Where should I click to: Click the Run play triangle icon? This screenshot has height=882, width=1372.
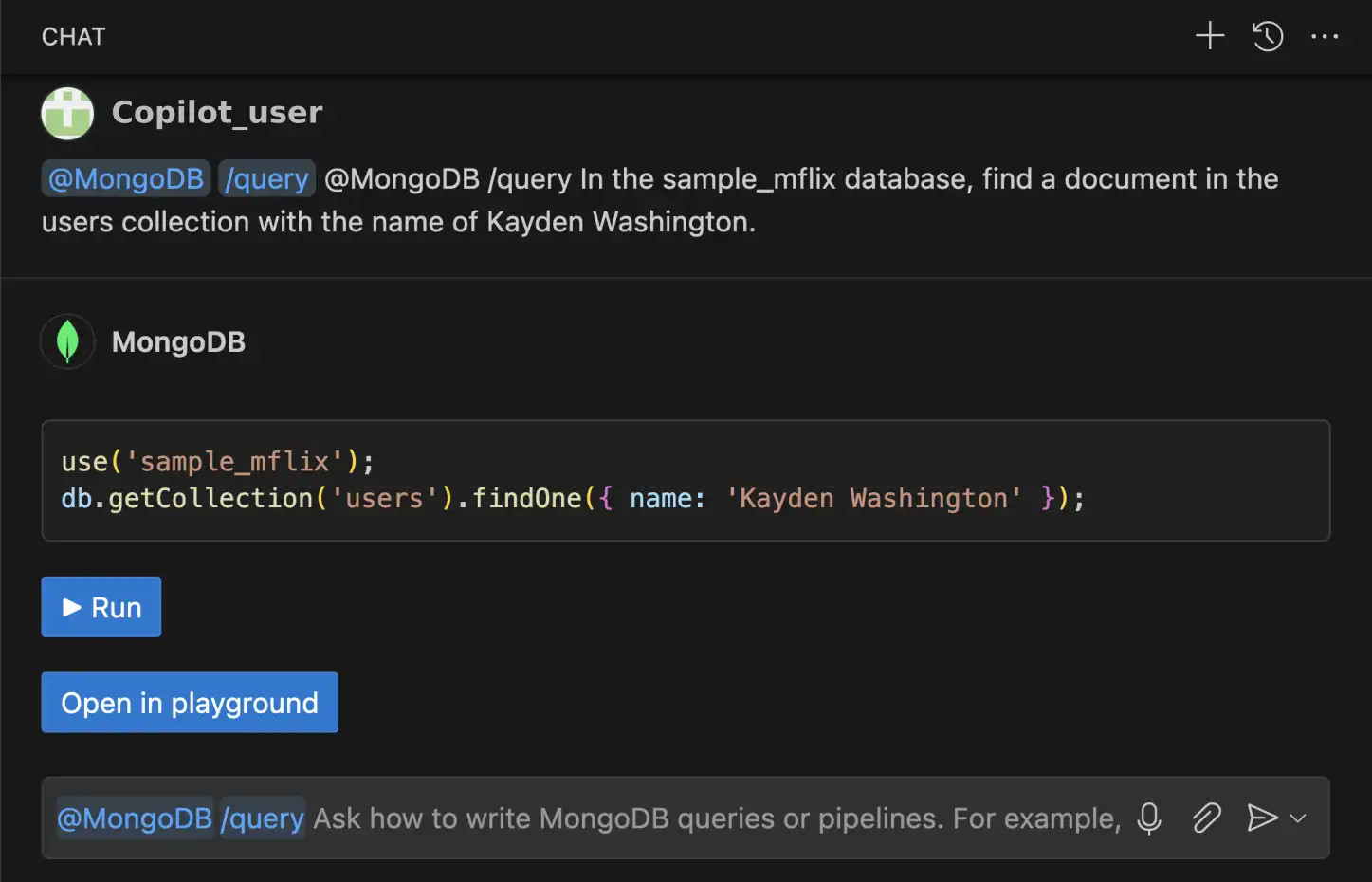[70, 606]
